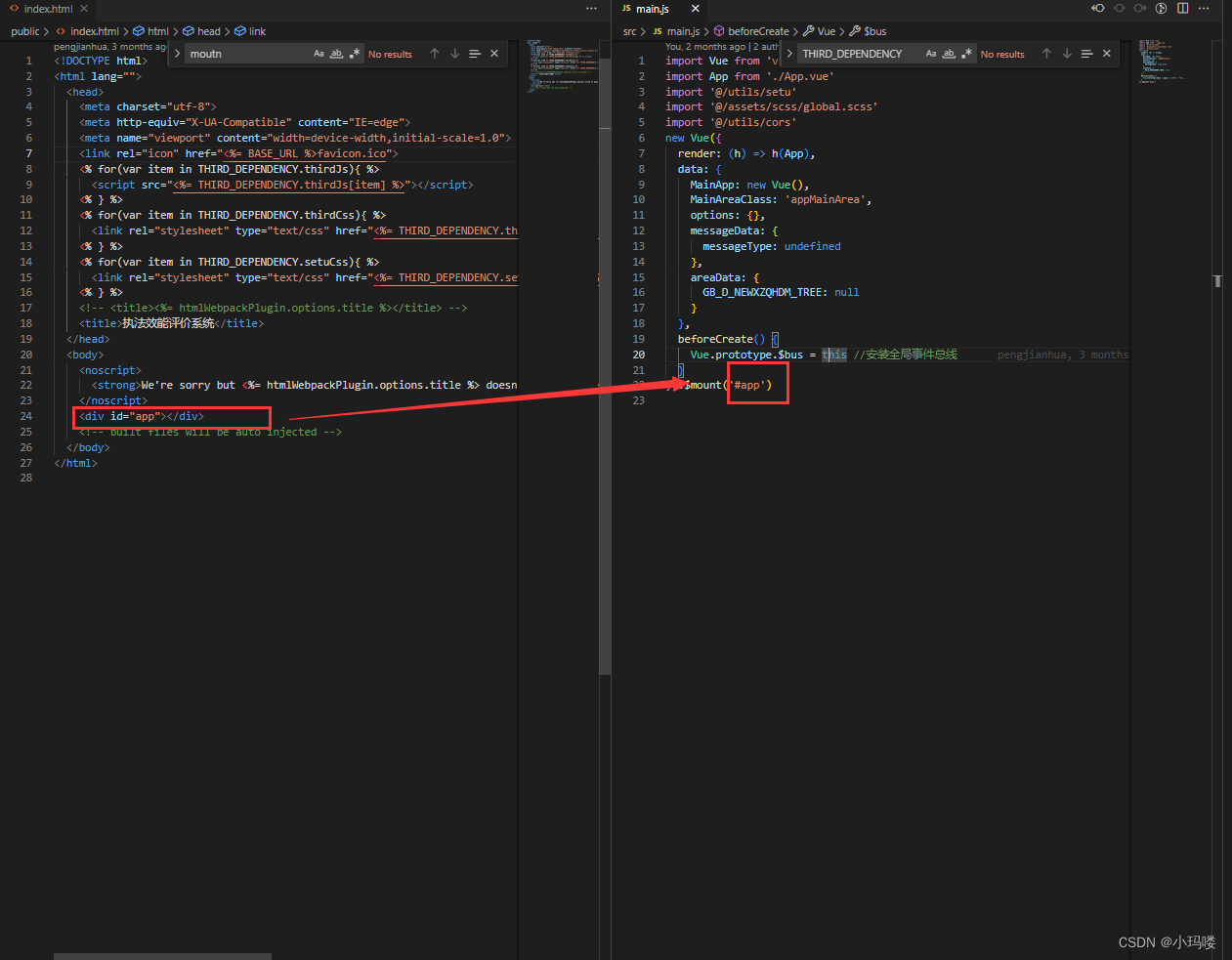Toggle Match Whole Word in main.js search
The height and width of the screenshot is (960, 1232).
click(x=949, y=54)
